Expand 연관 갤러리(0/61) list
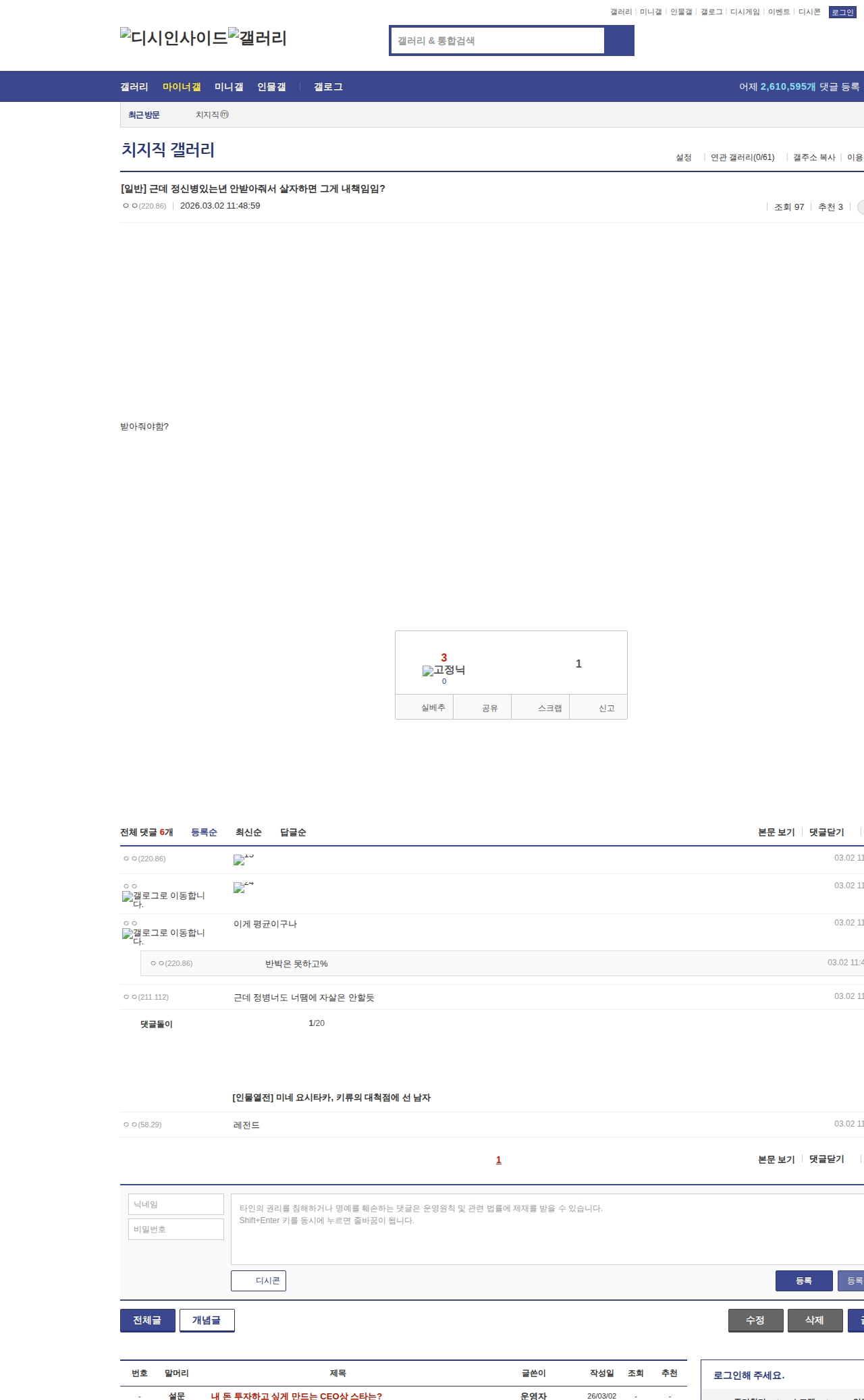 pyautogui.click(x=742, y=157)
